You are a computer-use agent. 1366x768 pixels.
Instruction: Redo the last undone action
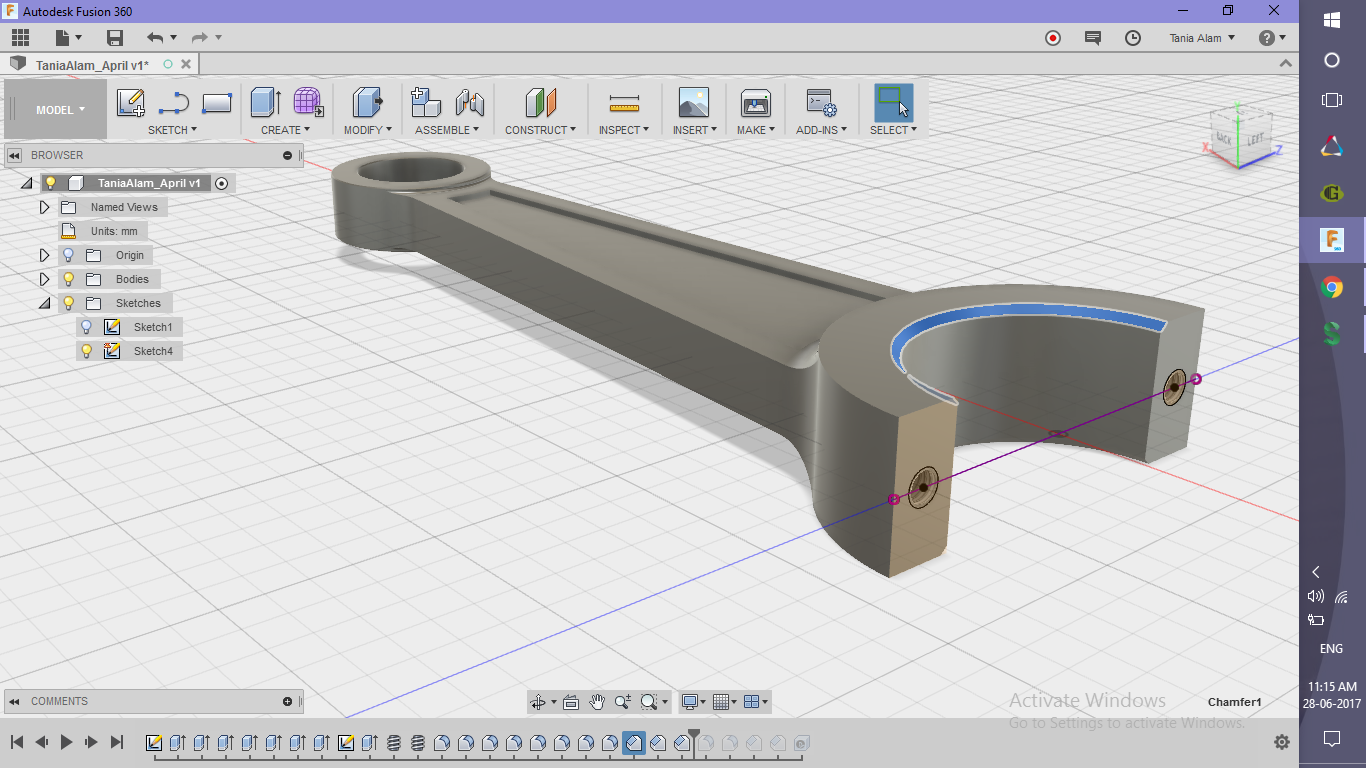click(200, 38)
